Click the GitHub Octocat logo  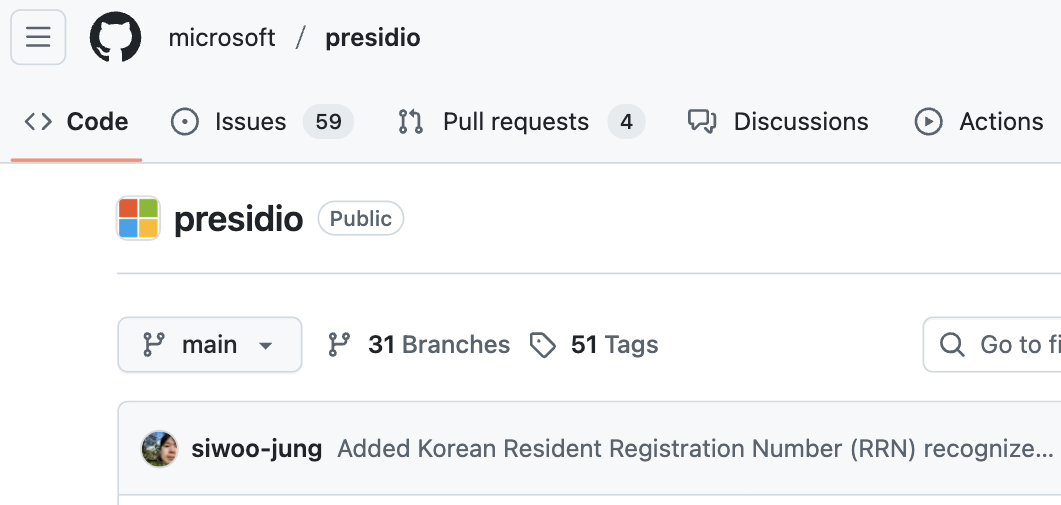pos(116,37)
